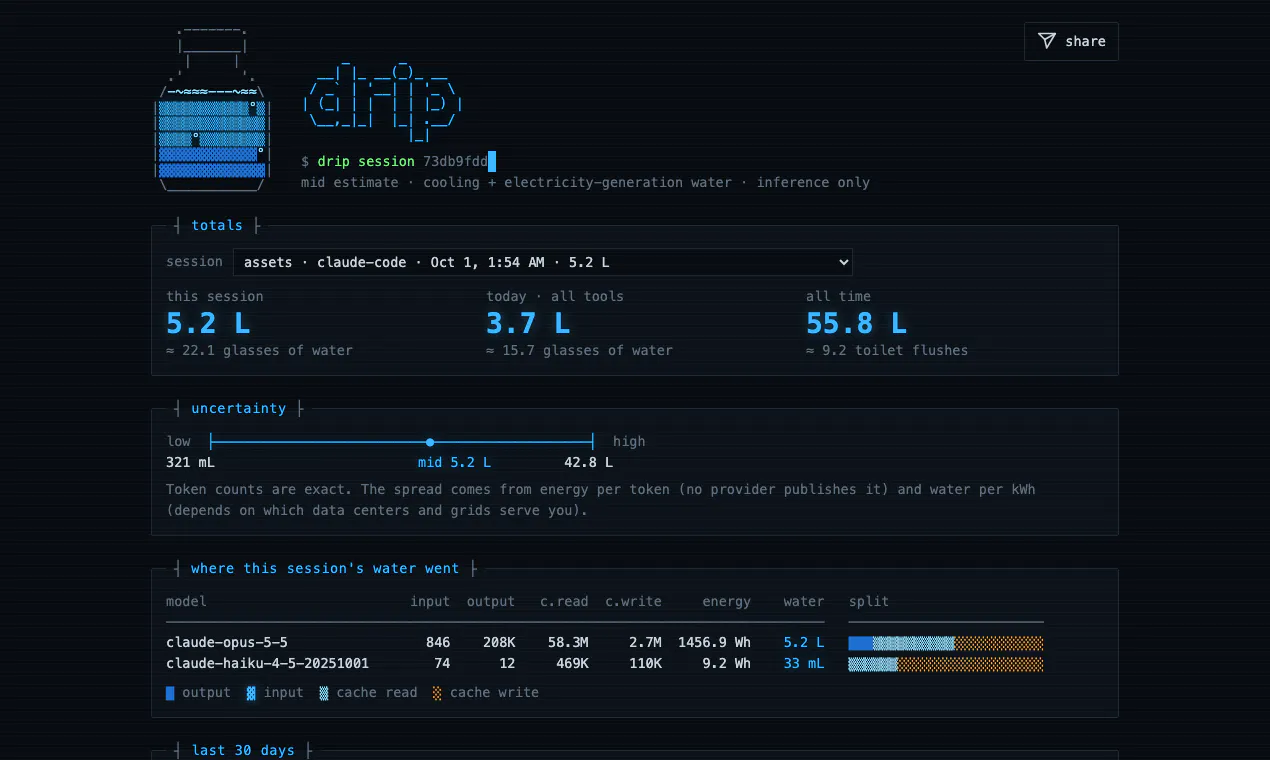Click the cache write legend swatch

tap(437, 693)
